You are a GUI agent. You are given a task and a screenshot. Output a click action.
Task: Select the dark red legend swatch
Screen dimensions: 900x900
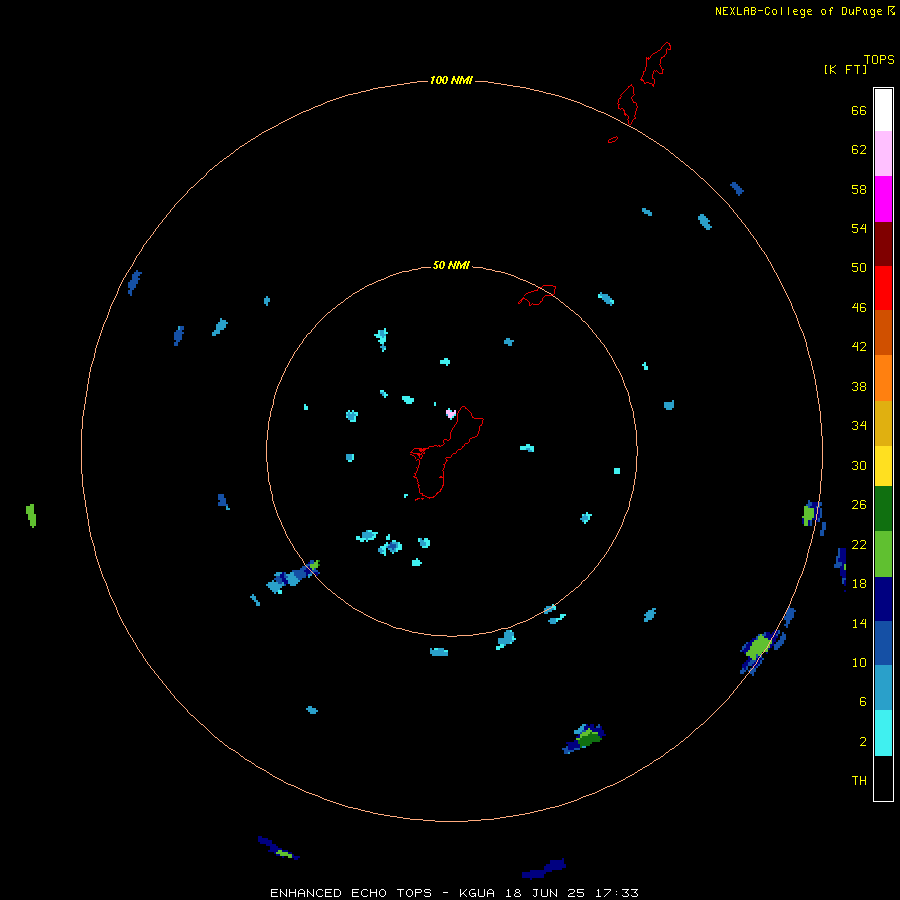coord(883,243)
